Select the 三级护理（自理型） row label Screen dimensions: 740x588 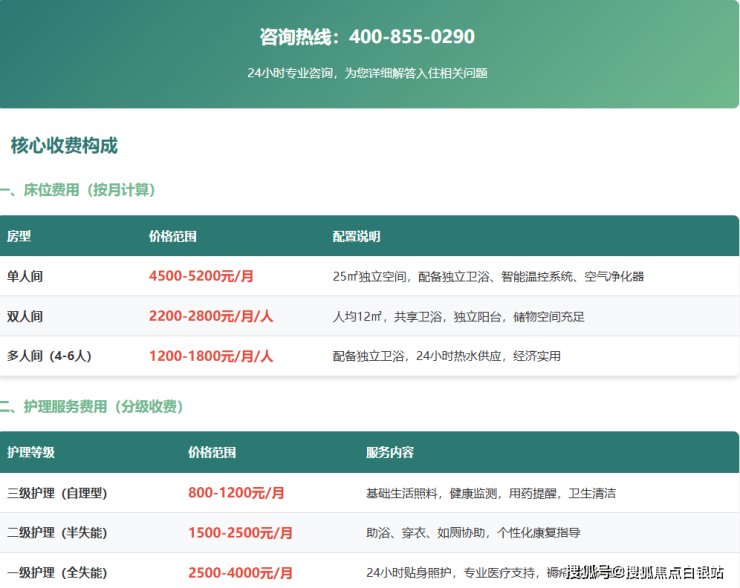[x=57, y=493]
